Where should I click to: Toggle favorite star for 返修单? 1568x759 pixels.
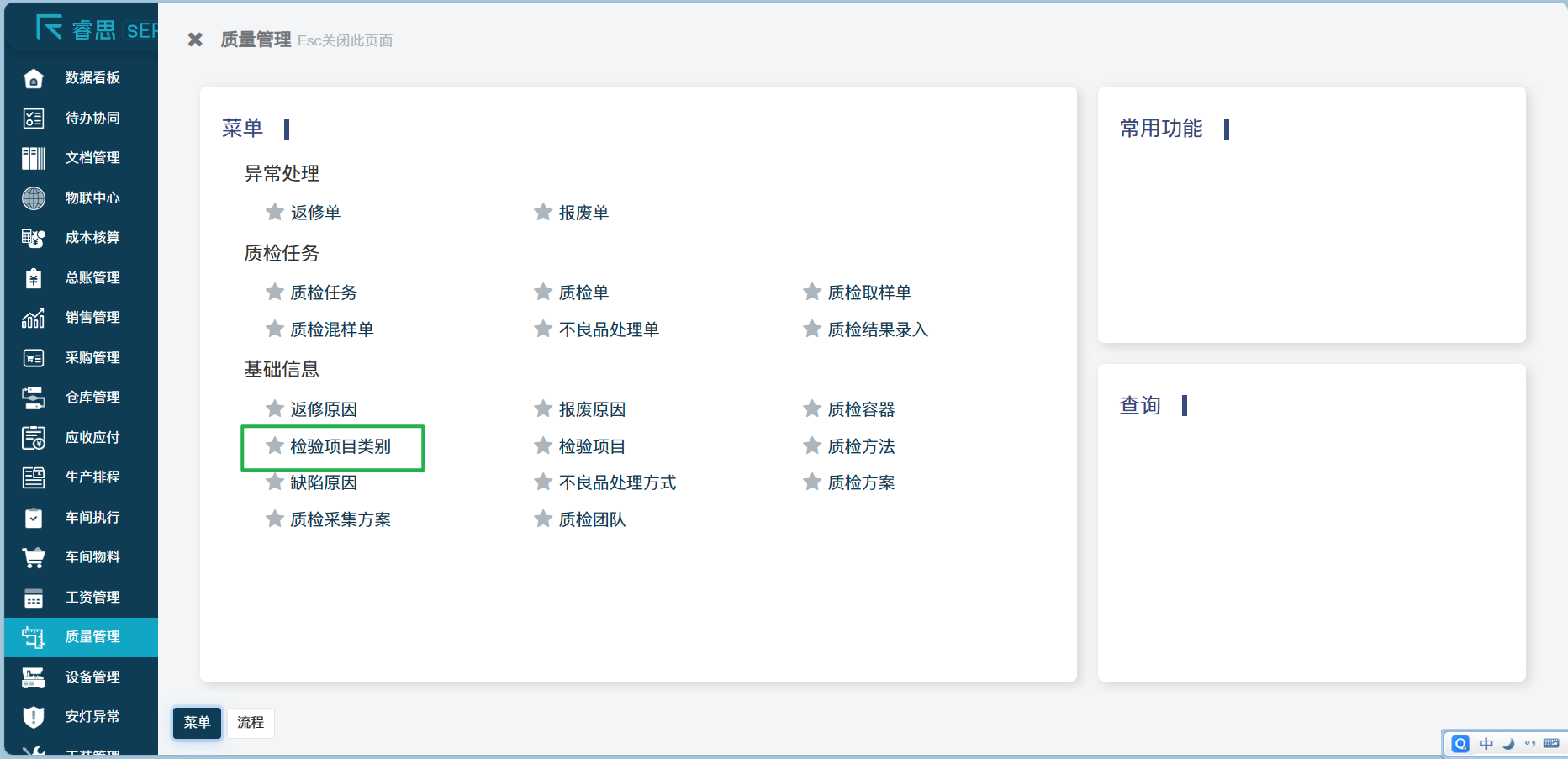click(x=274, y=212)
